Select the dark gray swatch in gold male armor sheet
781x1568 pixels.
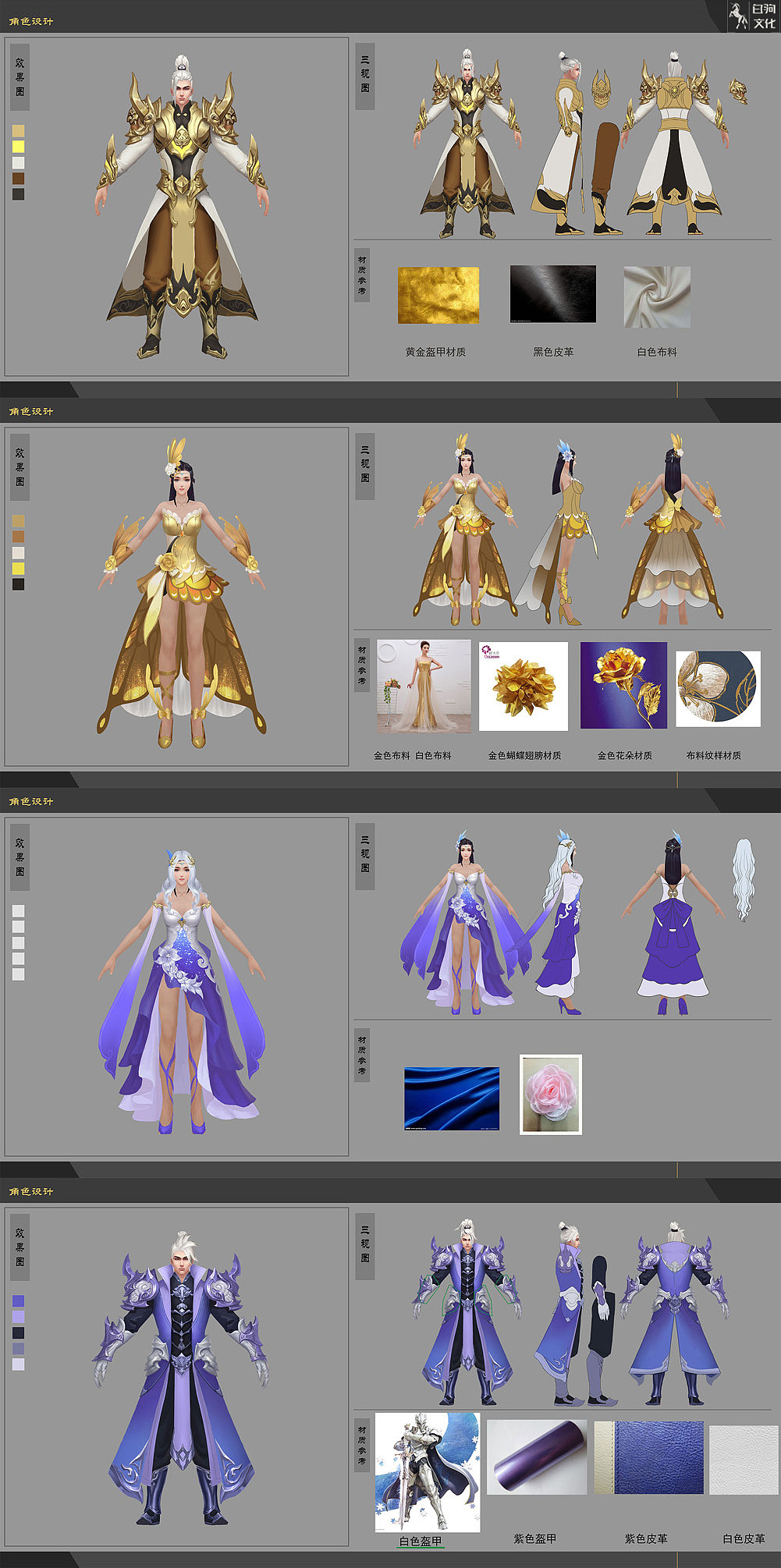tap(18, 194)
